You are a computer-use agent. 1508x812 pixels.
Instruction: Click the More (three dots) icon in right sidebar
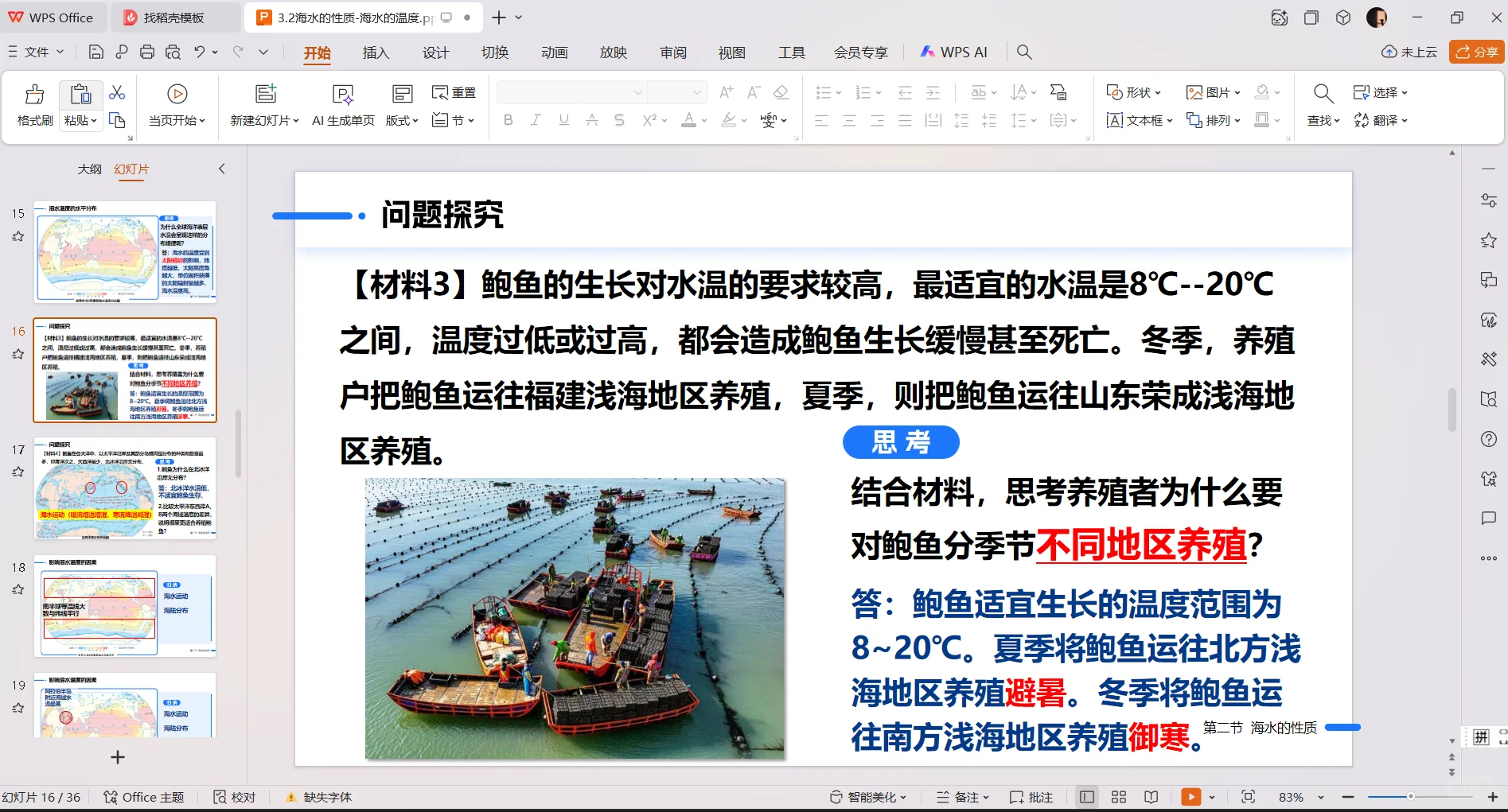[x=1489, y=558]
